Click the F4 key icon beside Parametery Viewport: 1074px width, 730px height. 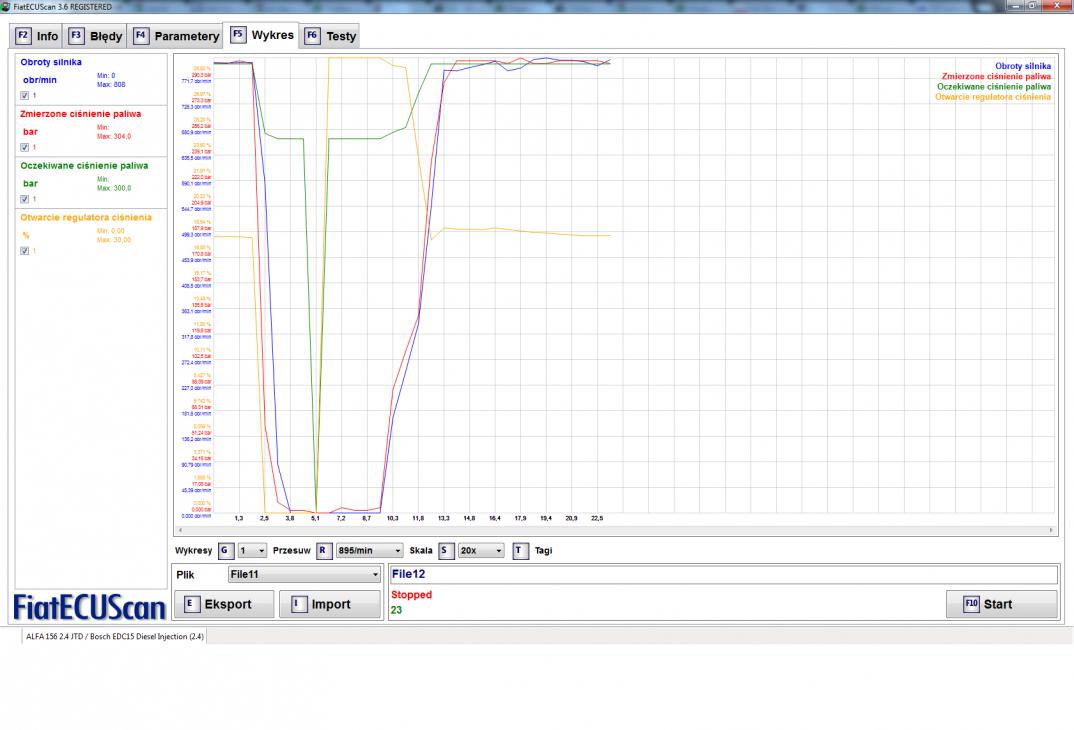click(x=141, y=36)
